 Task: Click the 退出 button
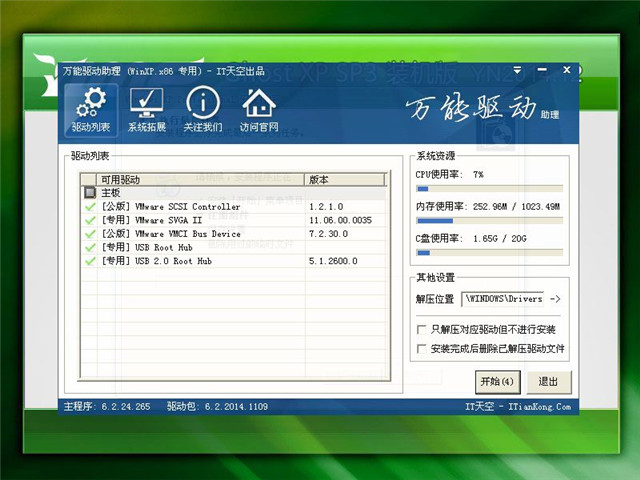point(549,382)
